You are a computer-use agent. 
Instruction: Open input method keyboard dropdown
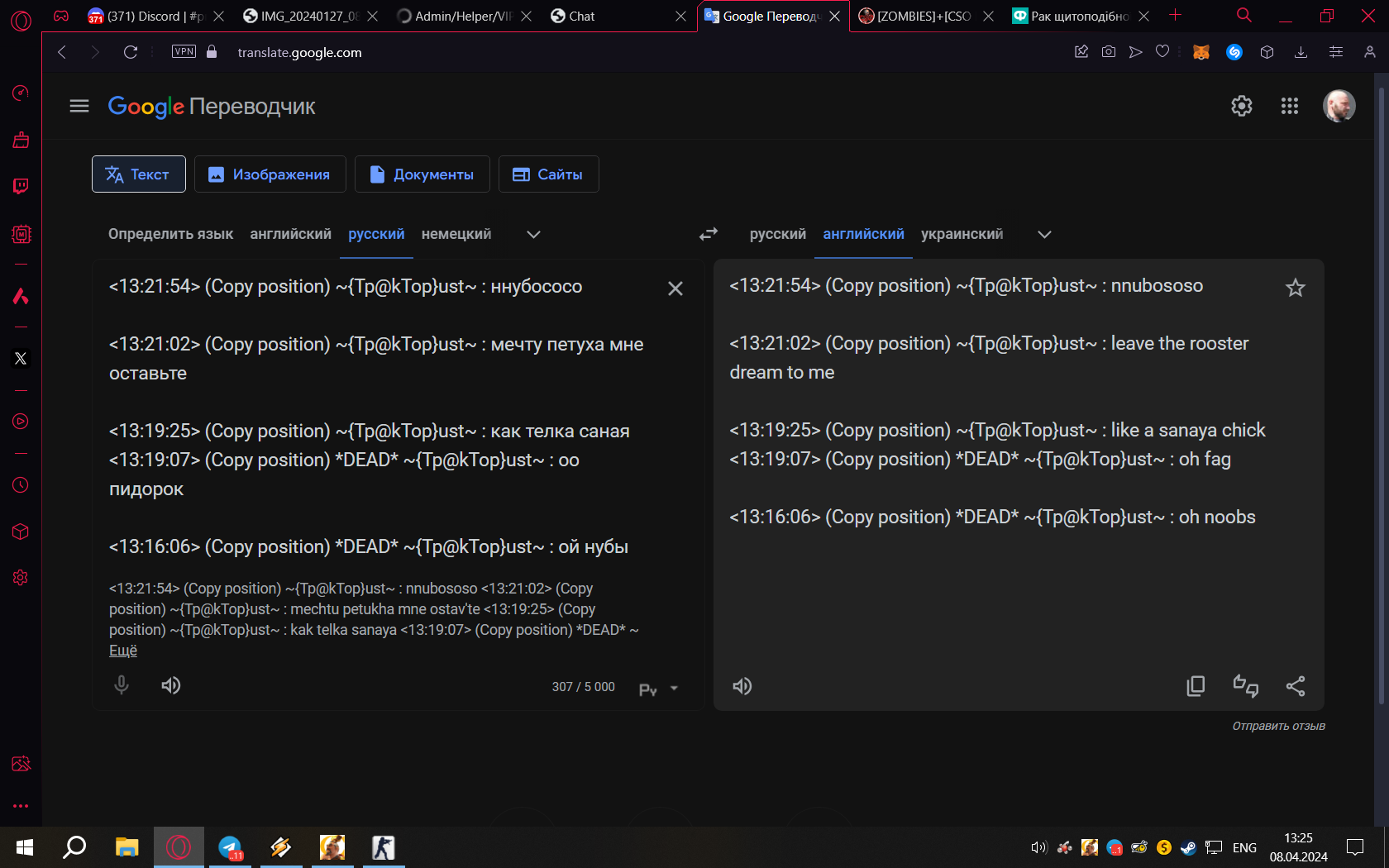click(x=673, y=689)
